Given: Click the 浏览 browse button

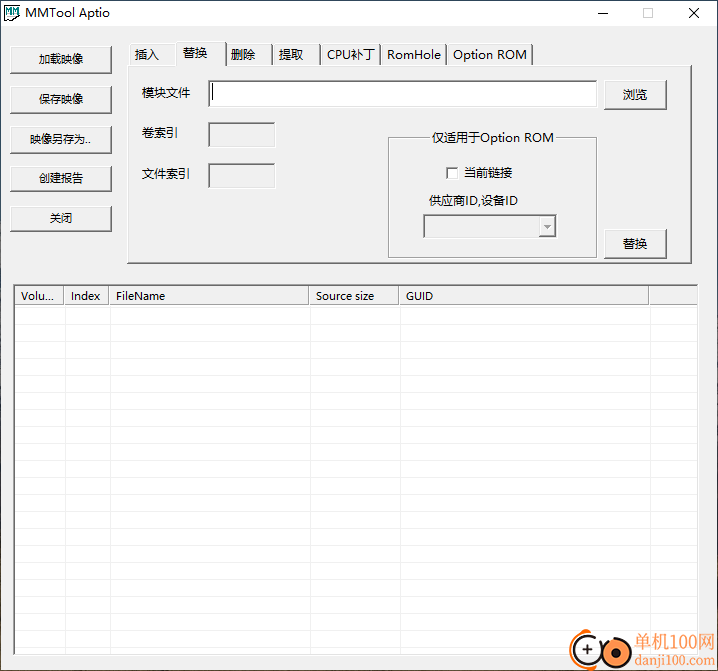Looking at the screenshot, I should (x=635, y=95).
